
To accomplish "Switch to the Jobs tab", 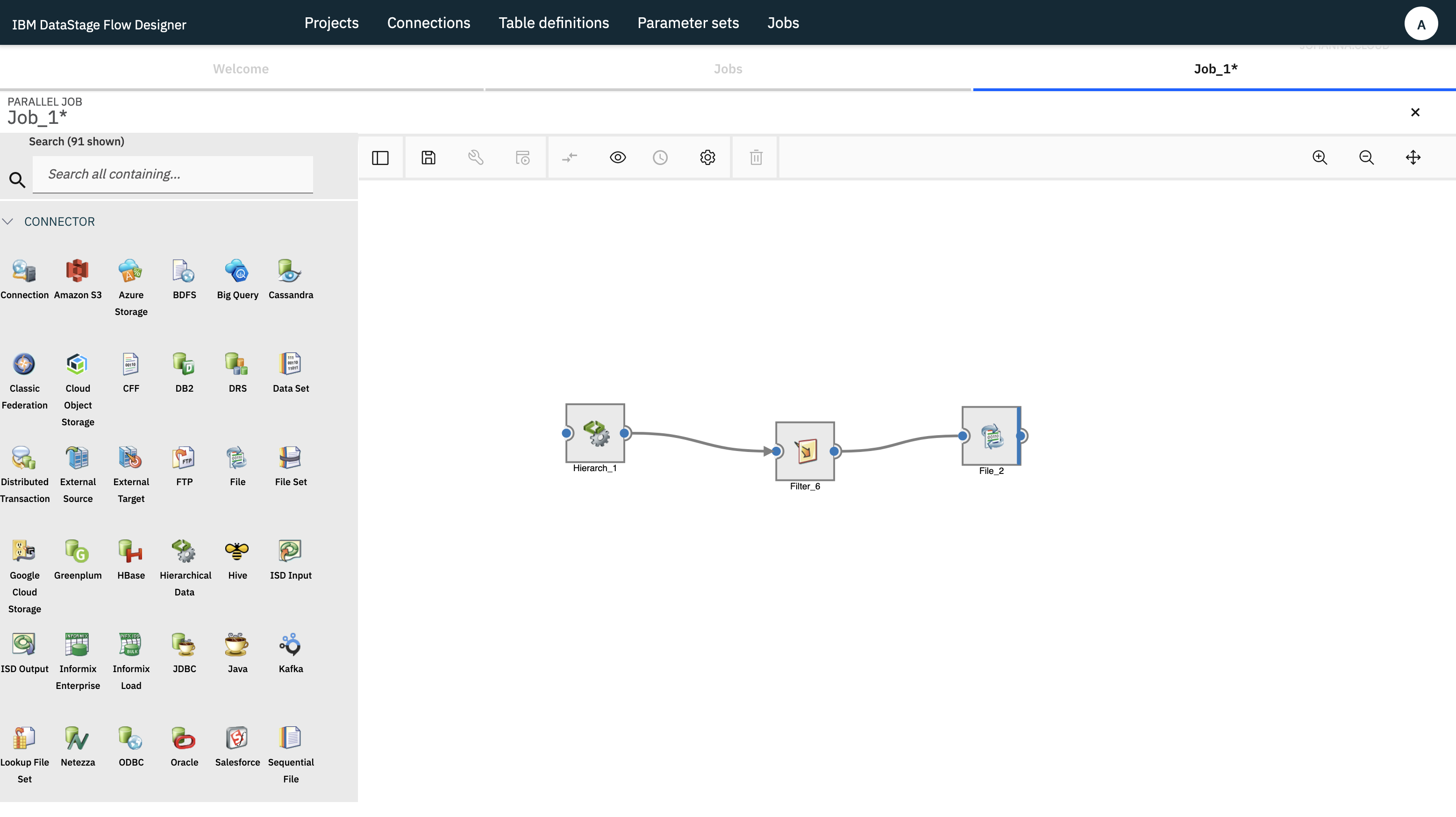I will click(728, 69).
